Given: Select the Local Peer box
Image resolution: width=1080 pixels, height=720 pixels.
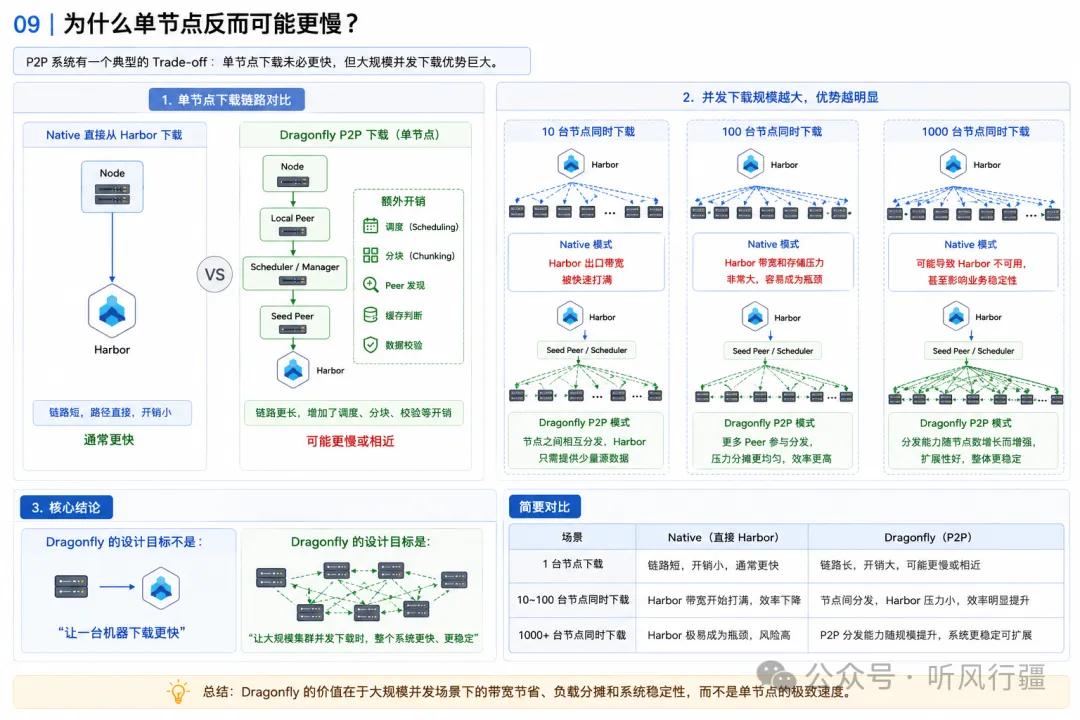Looking at the screenshot, I should [295, 225].
